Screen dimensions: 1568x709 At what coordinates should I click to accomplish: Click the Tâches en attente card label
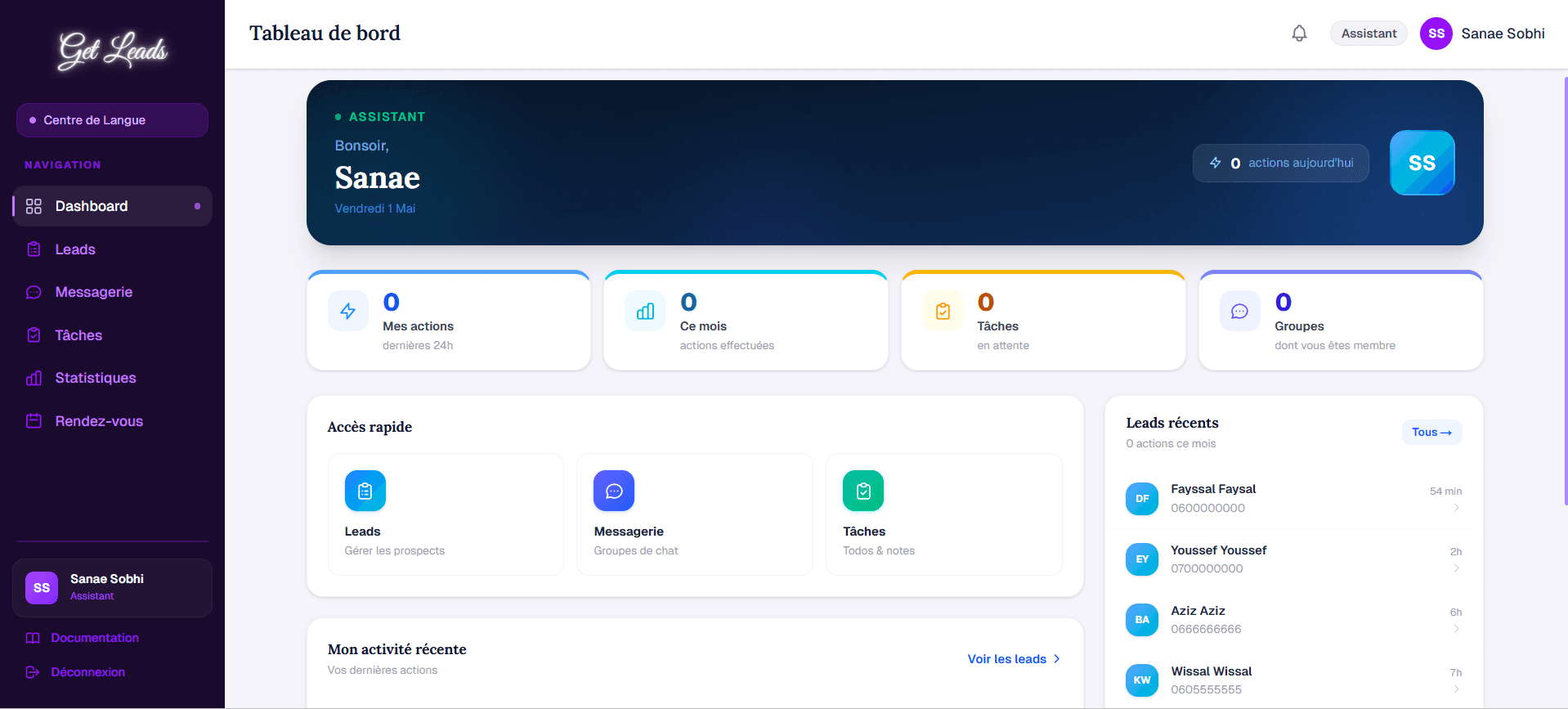(x=997, y=326)
